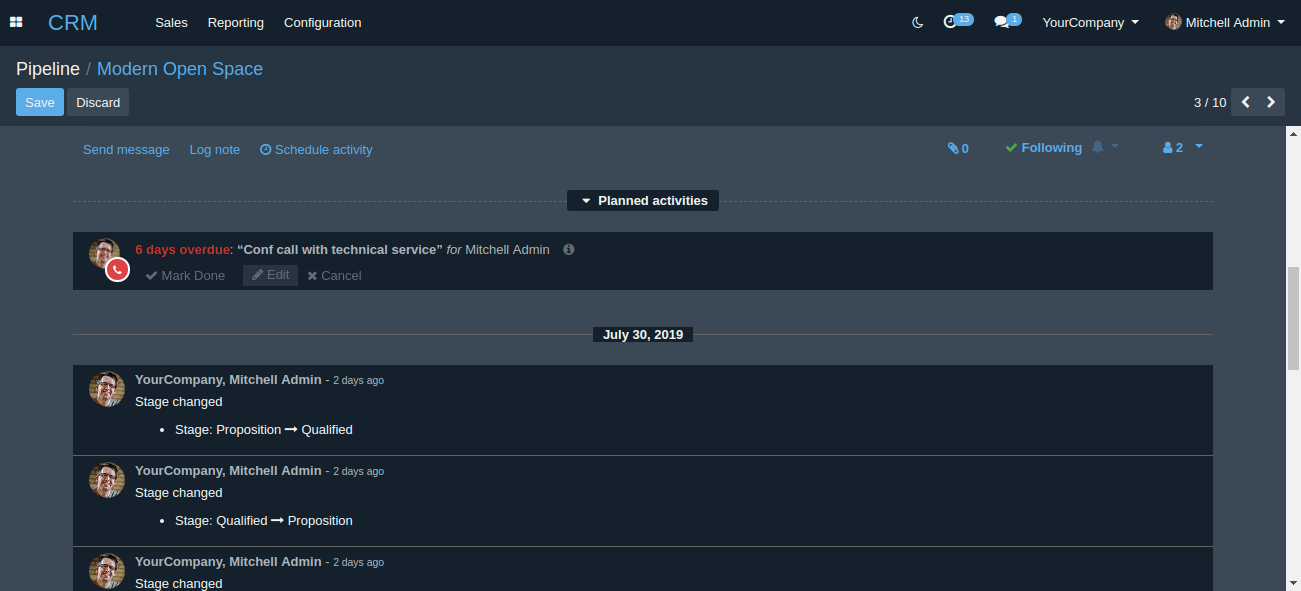Open YourCompany company dropdown

[1090, 22]
